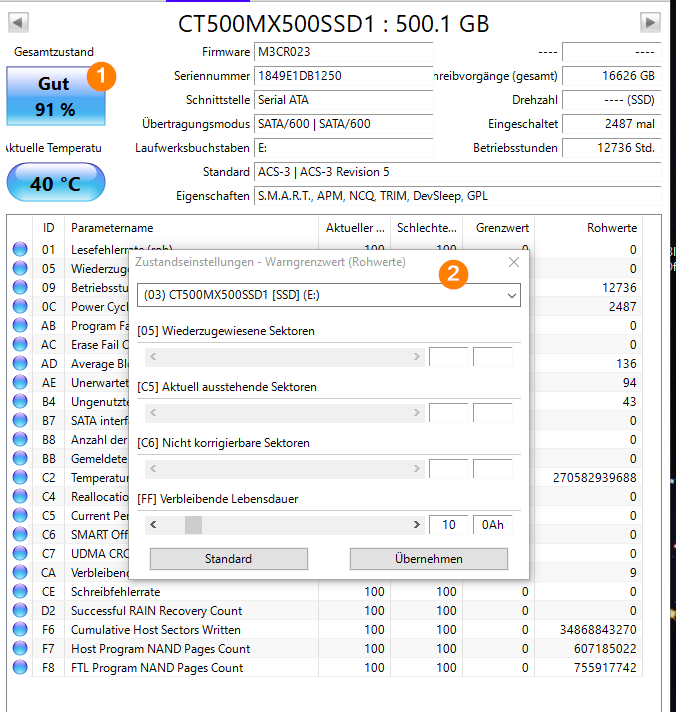Click the total writes value 16626 GB
The width and height of the screenshot is (676, 712).
[x=612, y=76]
